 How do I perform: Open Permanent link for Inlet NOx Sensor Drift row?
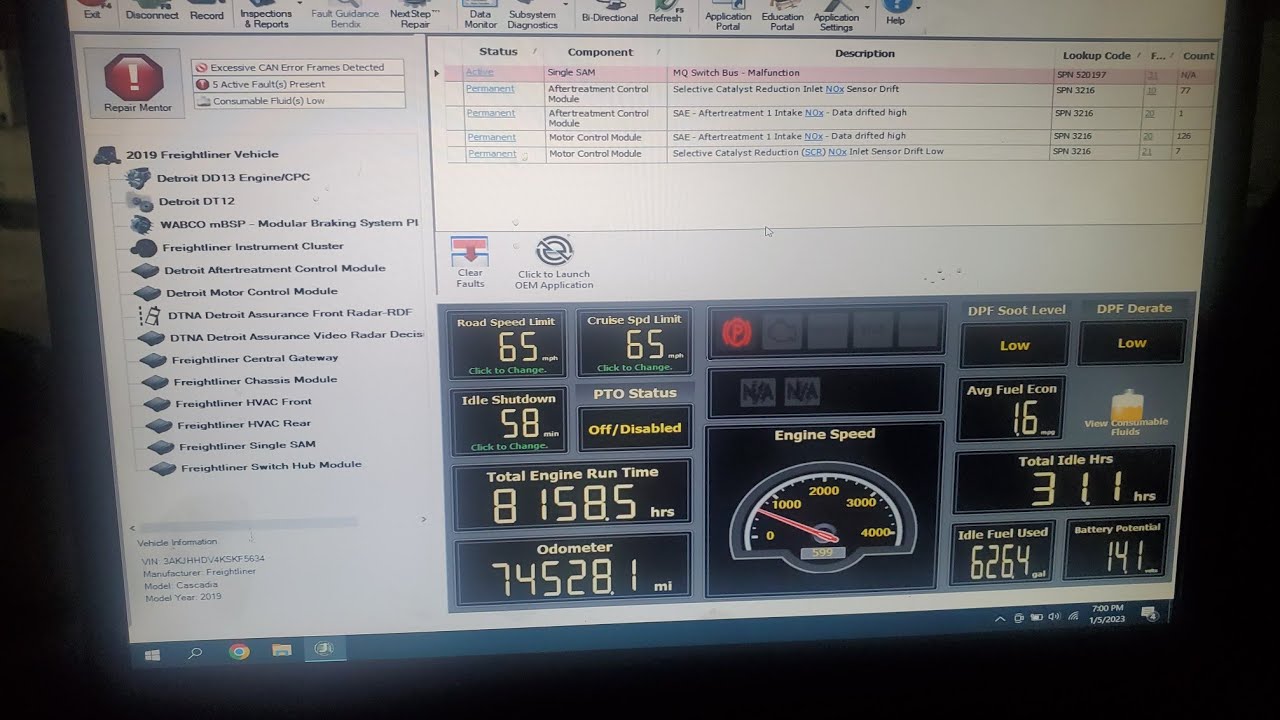pyautogui.click(x=490, y=89)
